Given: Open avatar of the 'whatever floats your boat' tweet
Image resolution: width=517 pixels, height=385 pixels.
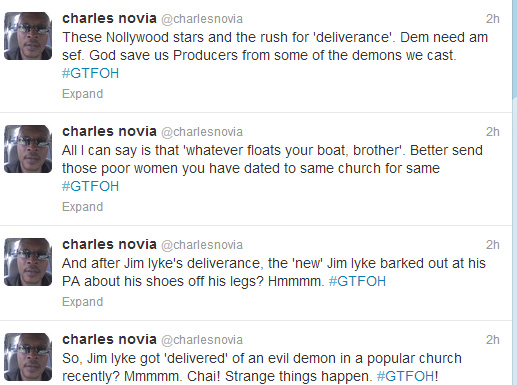Looking at the screenshot, I should (x=28, y=149).
